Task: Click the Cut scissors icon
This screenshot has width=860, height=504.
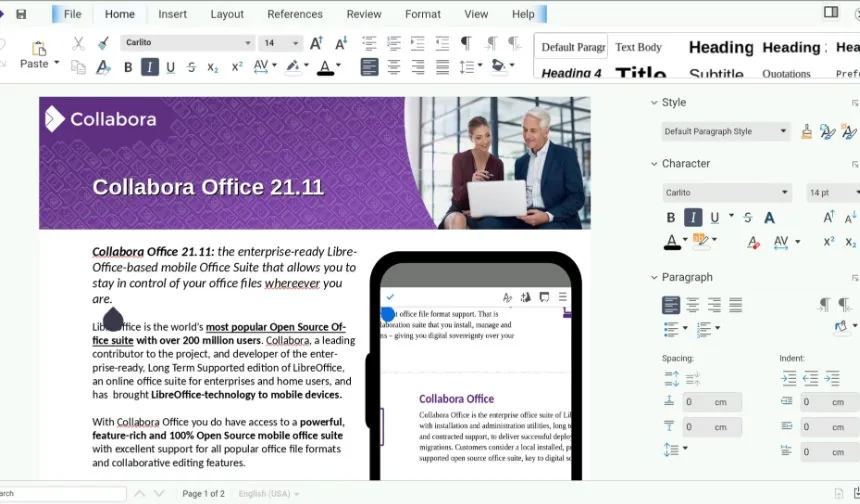Action: point(78,44)
